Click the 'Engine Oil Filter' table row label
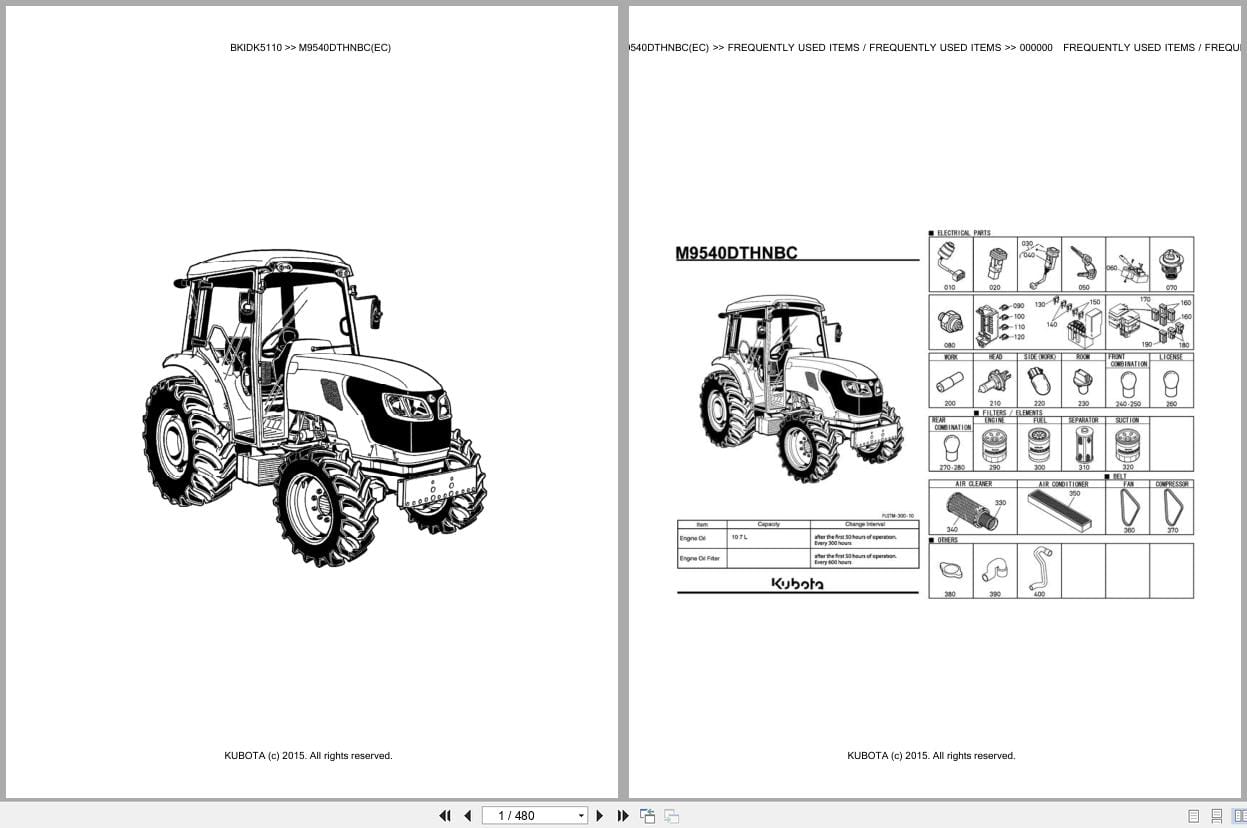This screenshot has height=828, width=1247. coord(700,558)
